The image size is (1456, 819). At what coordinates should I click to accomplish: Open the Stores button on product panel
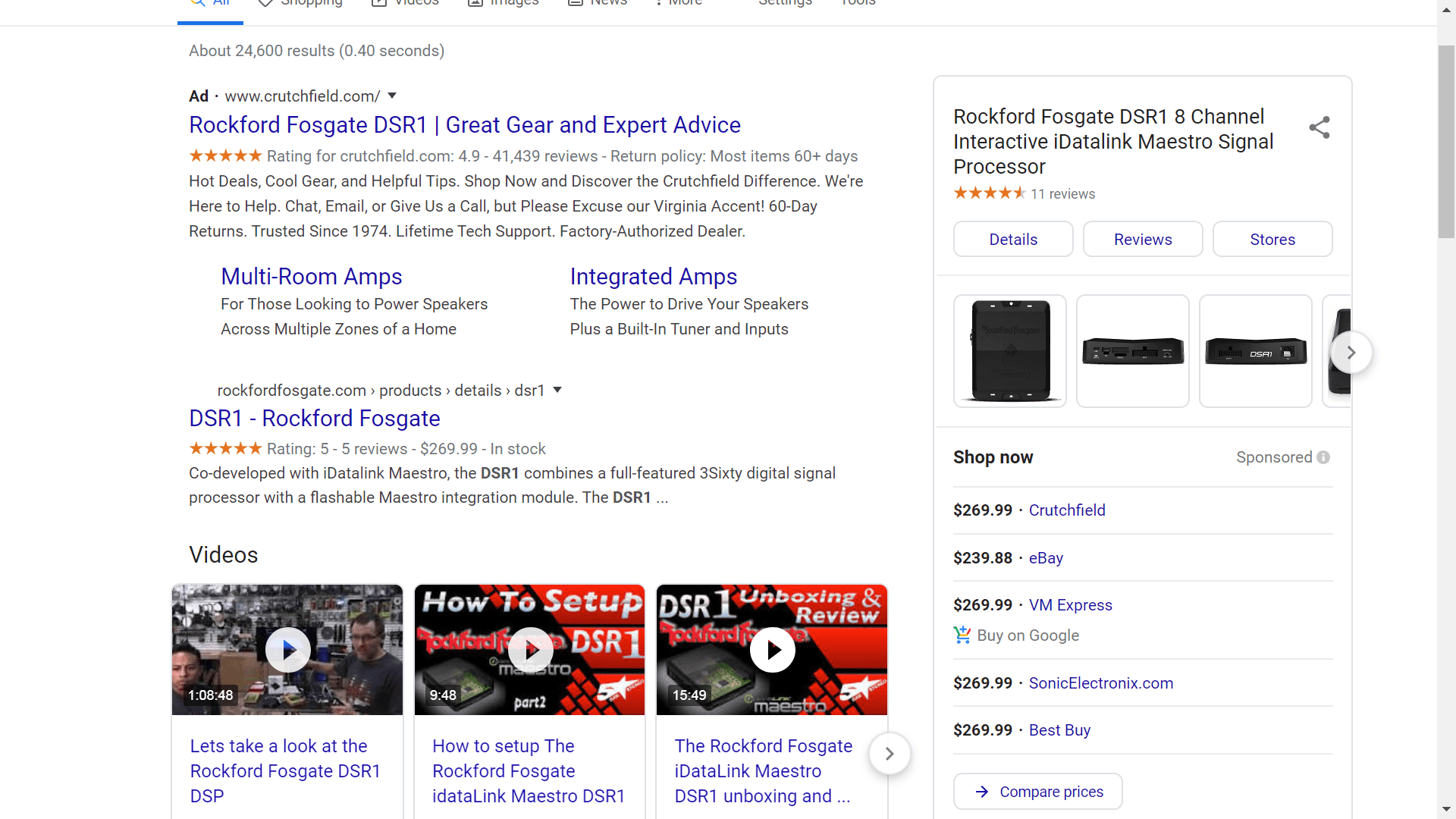click(x=1272, y=240)
